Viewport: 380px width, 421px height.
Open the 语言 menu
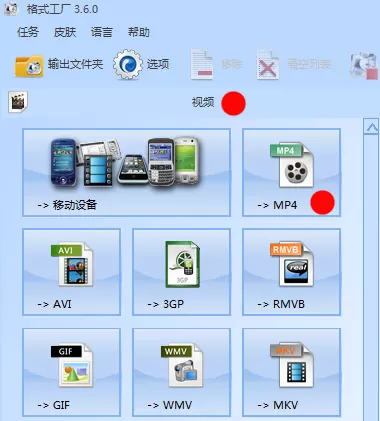[102, 32]
